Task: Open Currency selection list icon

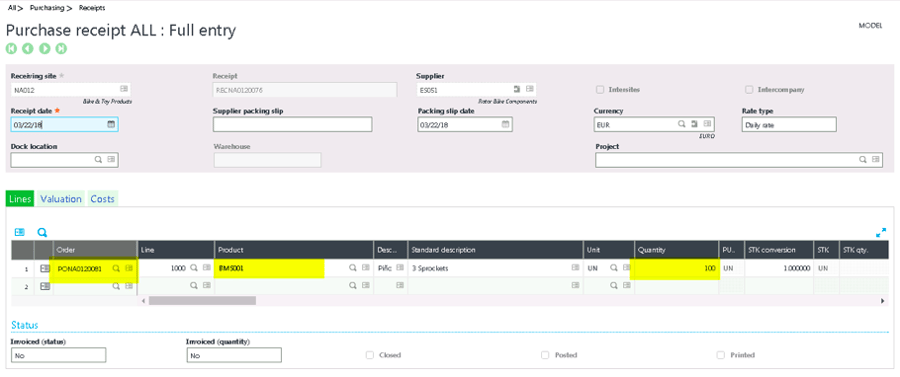Action: pos(707,124)
